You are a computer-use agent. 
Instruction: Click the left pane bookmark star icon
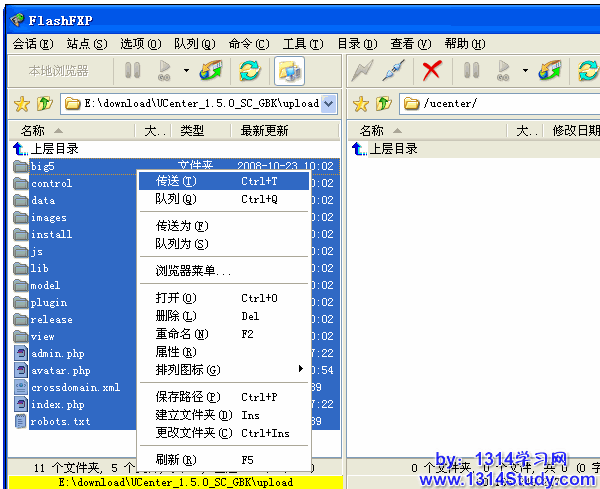pos(20,104)
